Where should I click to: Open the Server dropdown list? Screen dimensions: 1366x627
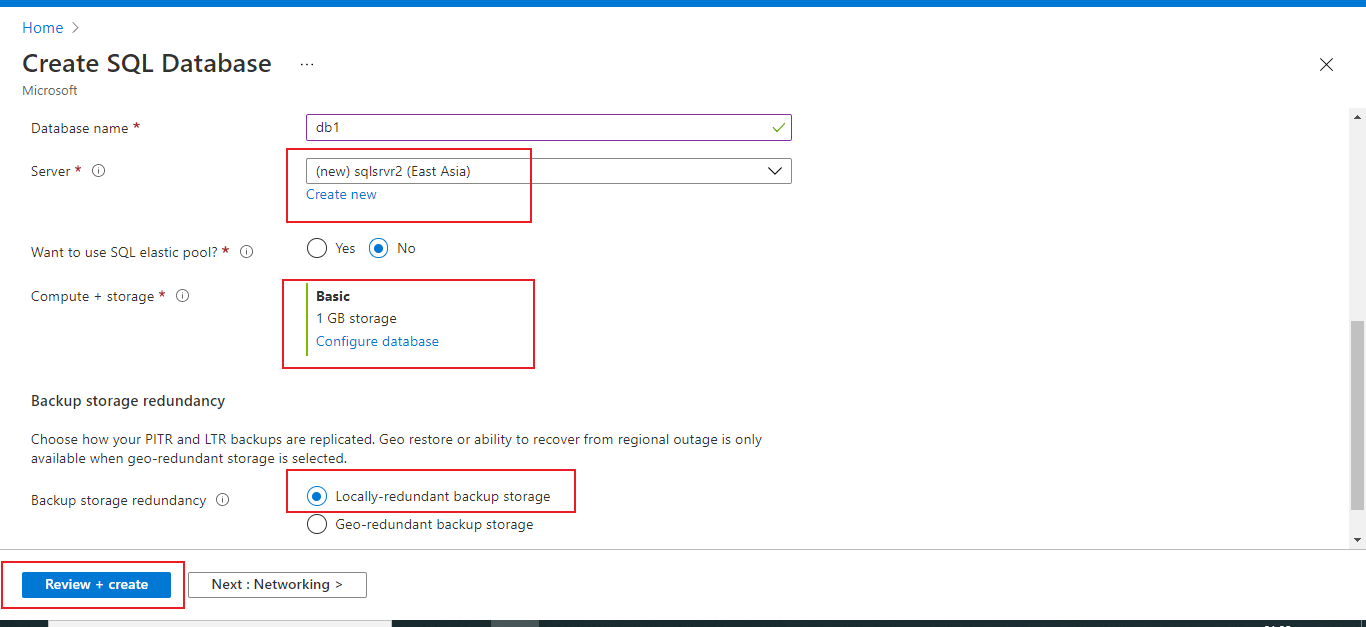tap(548, 171)
